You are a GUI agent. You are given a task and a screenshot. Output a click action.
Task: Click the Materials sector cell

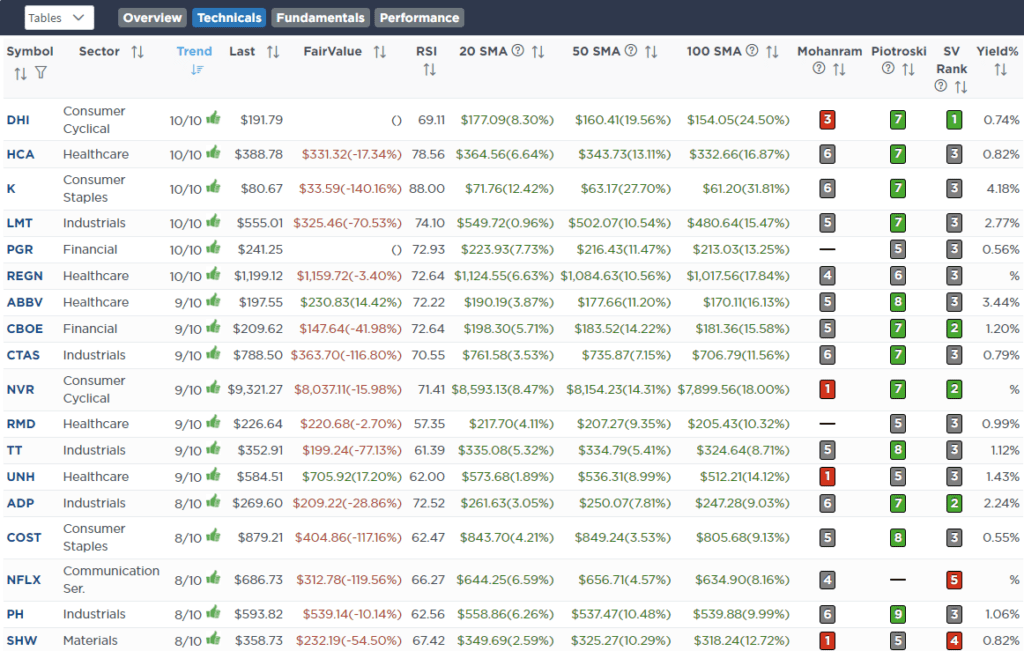tap(90, 641)
